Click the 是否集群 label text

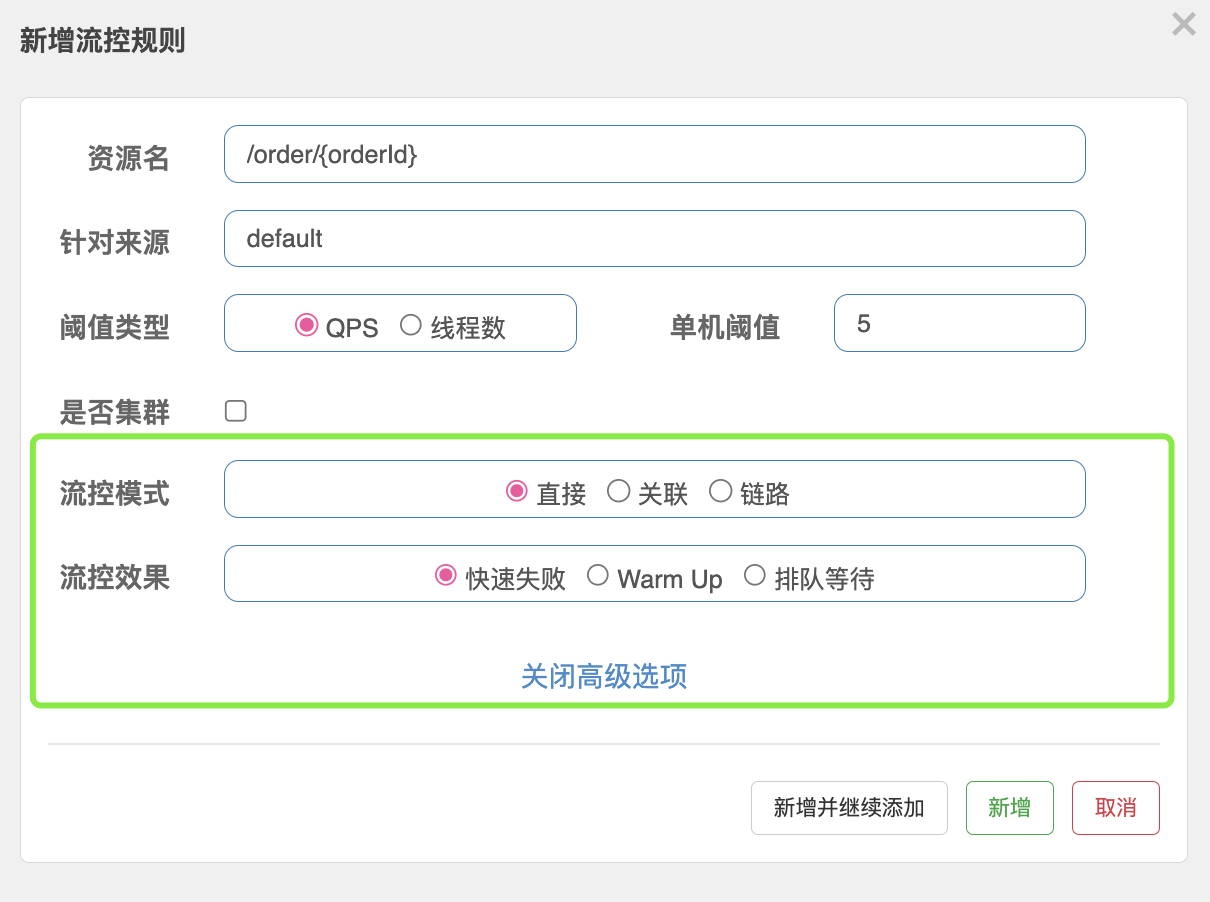[x=115, y=412]
